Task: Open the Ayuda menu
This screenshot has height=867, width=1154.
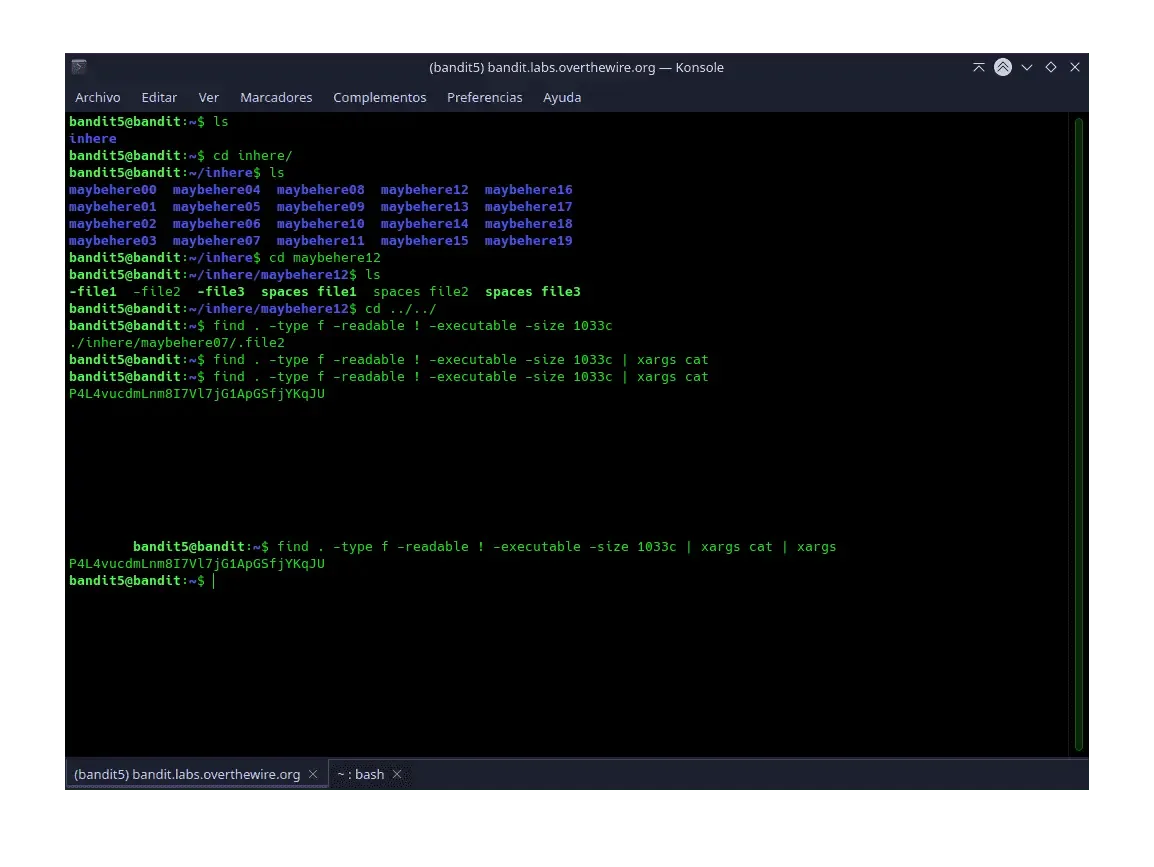Action: [x=562, y=97]
